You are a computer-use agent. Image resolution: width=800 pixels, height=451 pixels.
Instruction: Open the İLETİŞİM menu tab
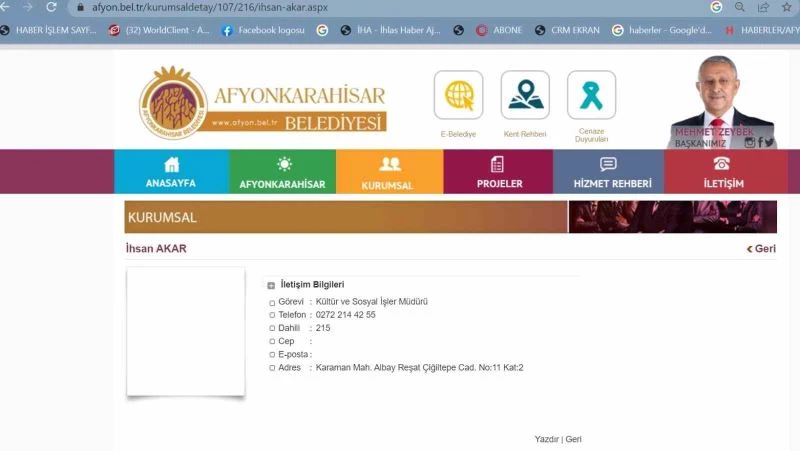723,172
